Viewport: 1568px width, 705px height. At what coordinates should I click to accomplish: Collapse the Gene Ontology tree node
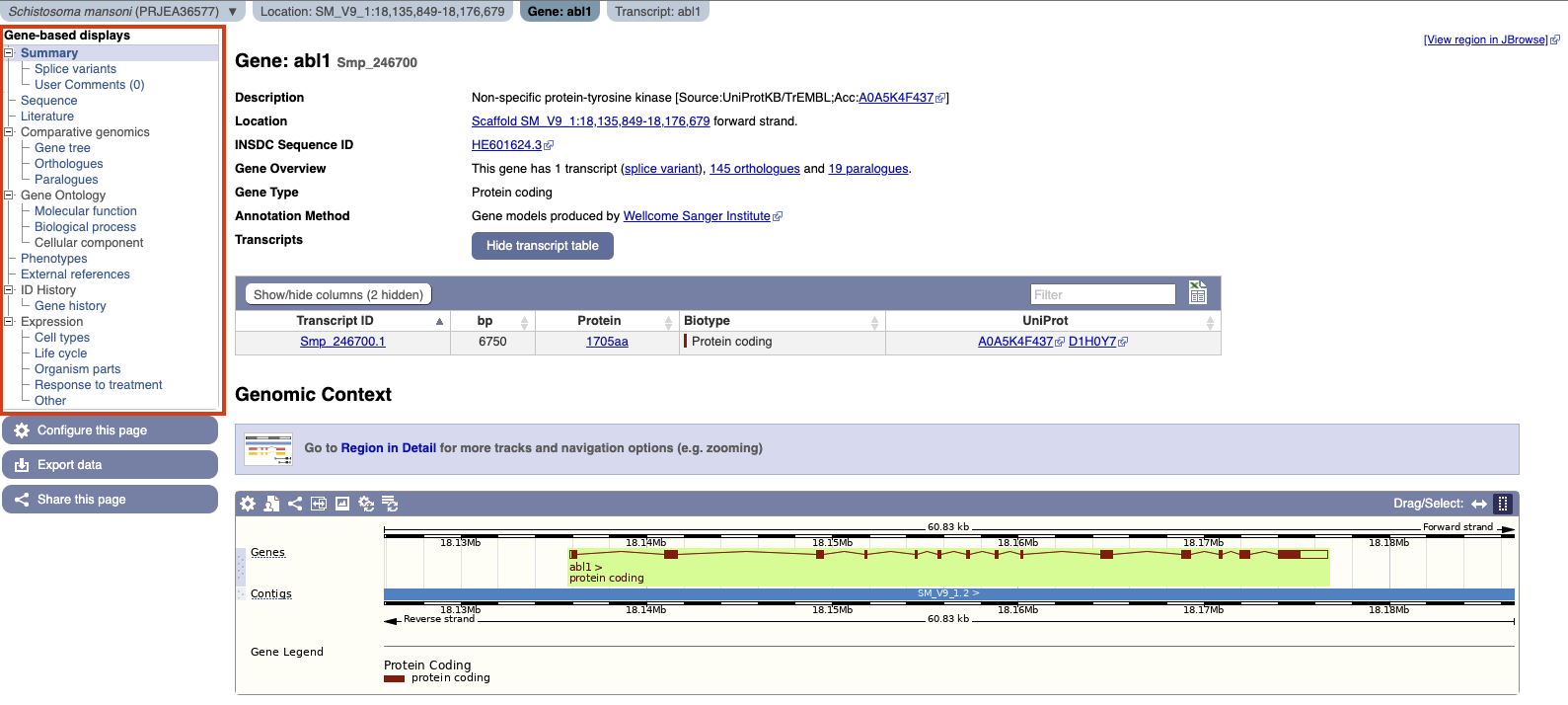tap(9, 196)
